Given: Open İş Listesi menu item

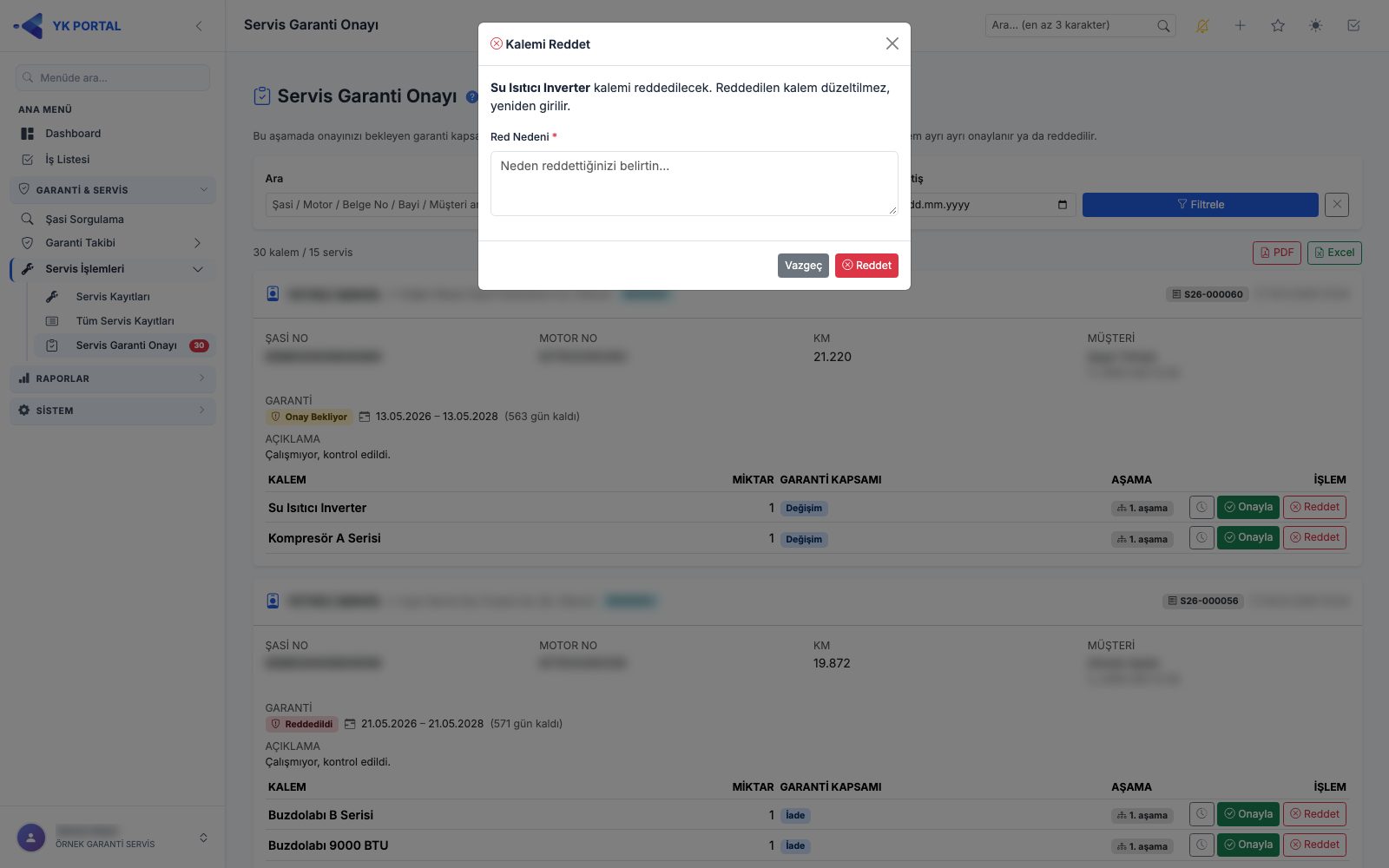Looking at the screenshot, I should (113, 160).
